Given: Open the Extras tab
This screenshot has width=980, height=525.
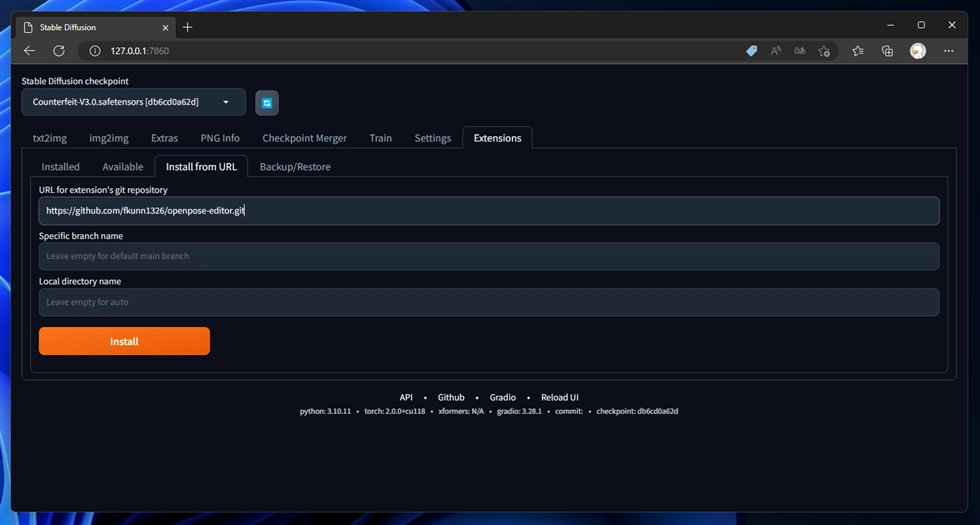Looking at the screenshot, I should tap(164, 138).
